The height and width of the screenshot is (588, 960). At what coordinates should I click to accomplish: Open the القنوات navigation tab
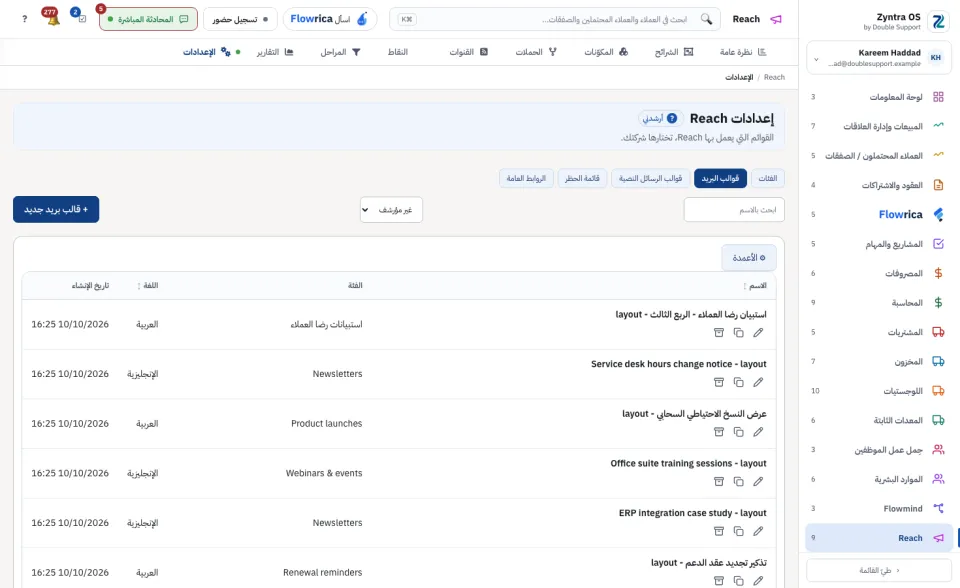[x=468, y=52]
